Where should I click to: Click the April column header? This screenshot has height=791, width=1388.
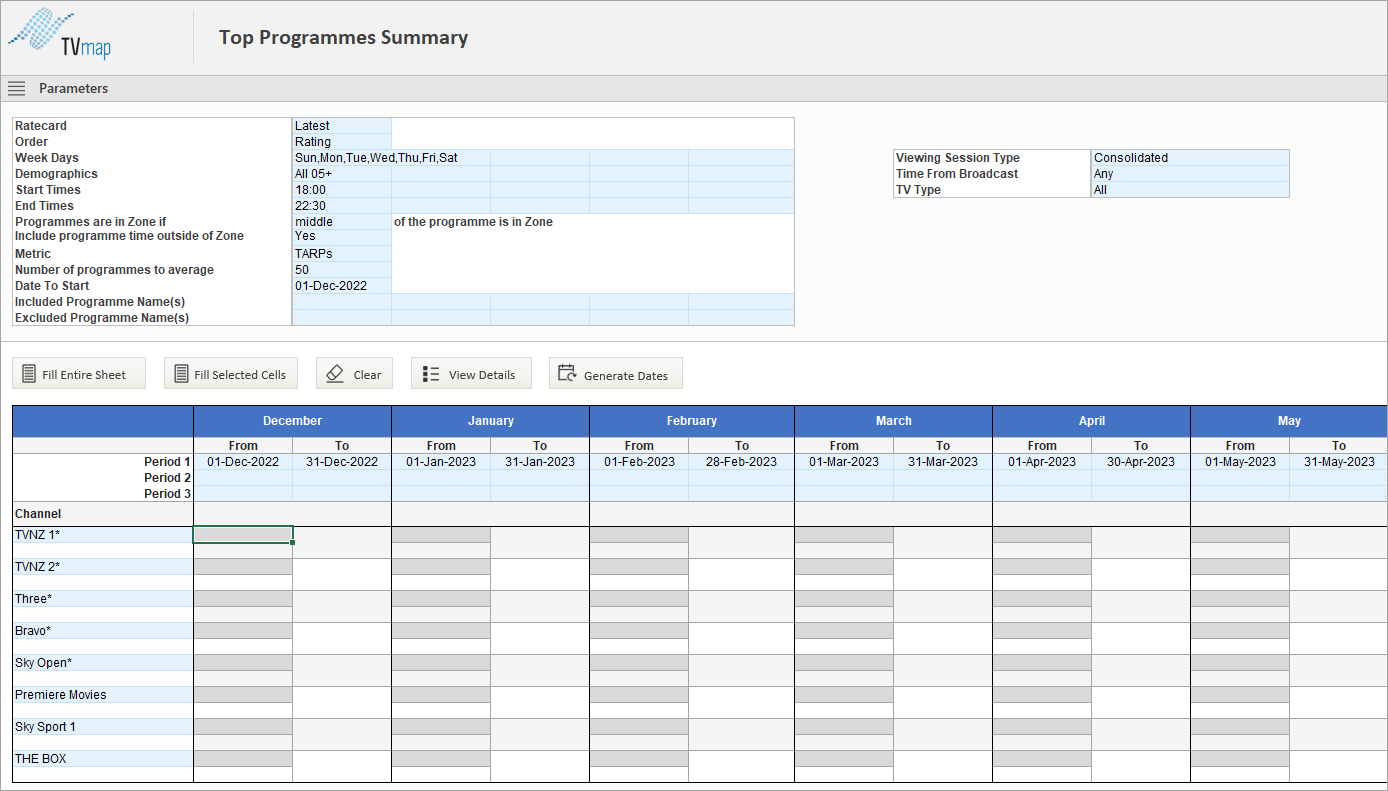tap(1091, 421)
